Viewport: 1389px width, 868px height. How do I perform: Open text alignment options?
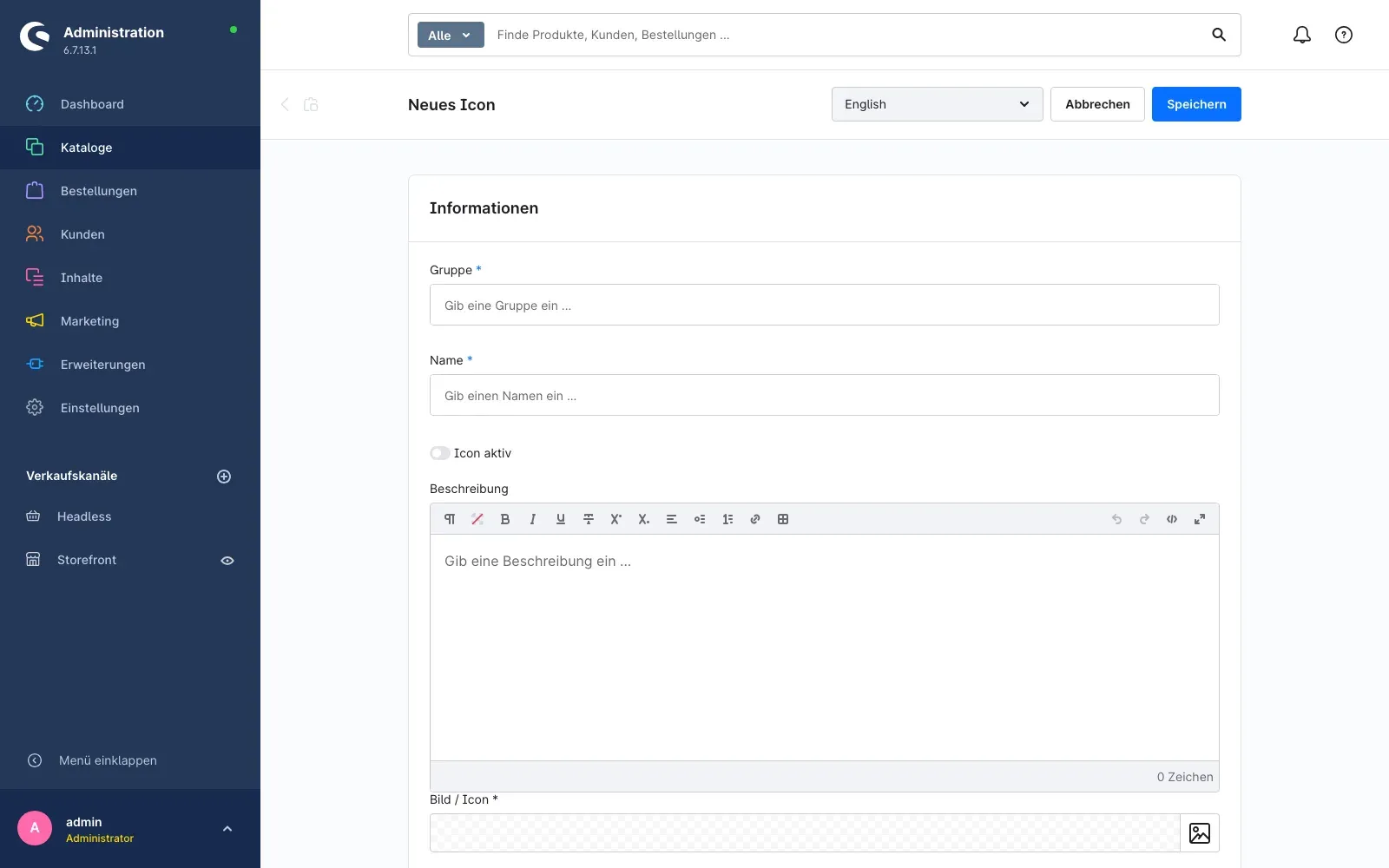672,519
